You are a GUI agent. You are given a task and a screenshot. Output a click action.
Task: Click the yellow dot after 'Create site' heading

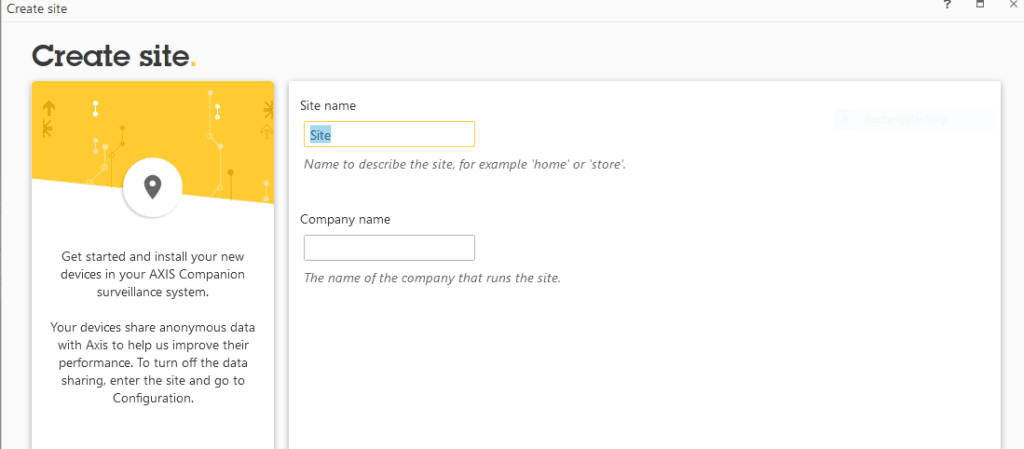pos(193,65)
